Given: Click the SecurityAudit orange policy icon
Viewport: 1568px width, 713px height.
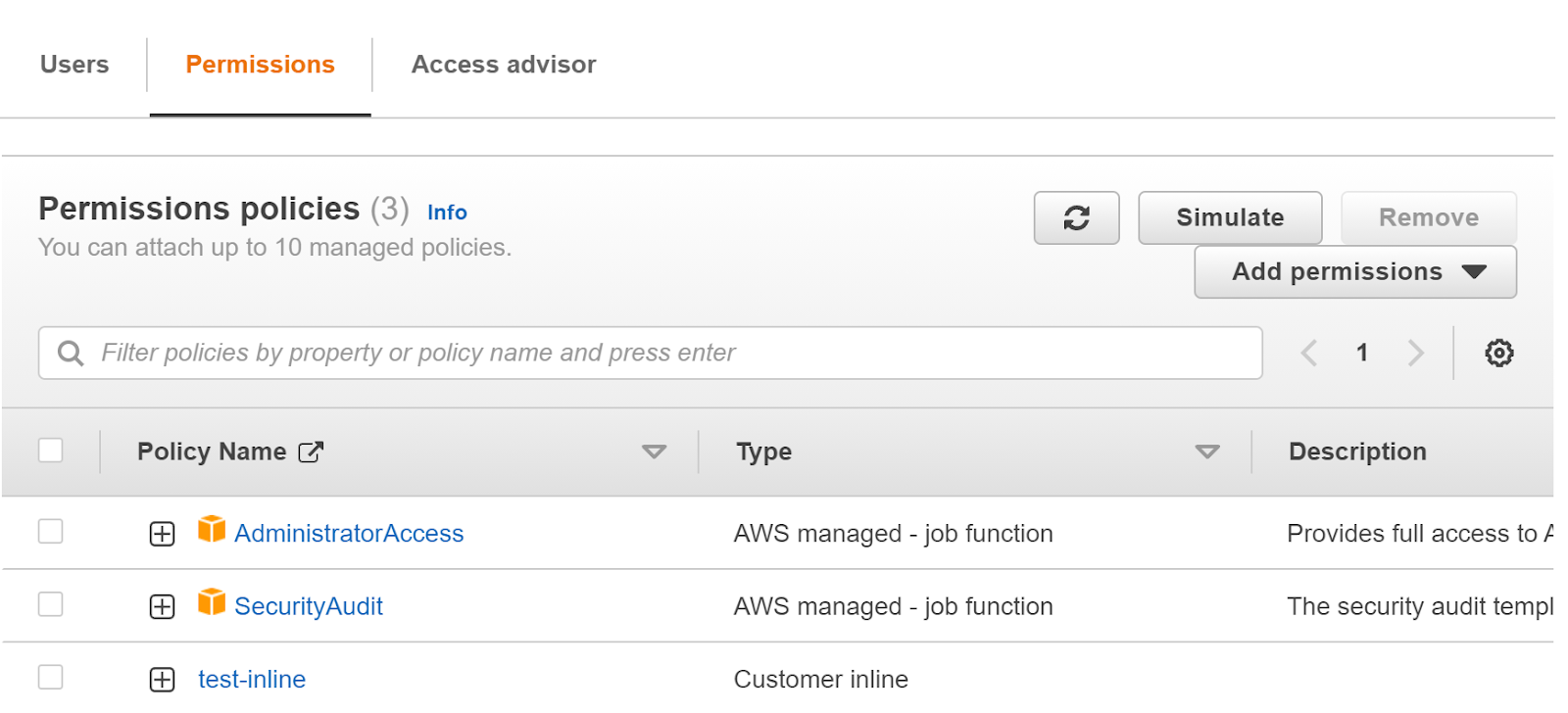Looking at the screenshot, I should [212, 601].
